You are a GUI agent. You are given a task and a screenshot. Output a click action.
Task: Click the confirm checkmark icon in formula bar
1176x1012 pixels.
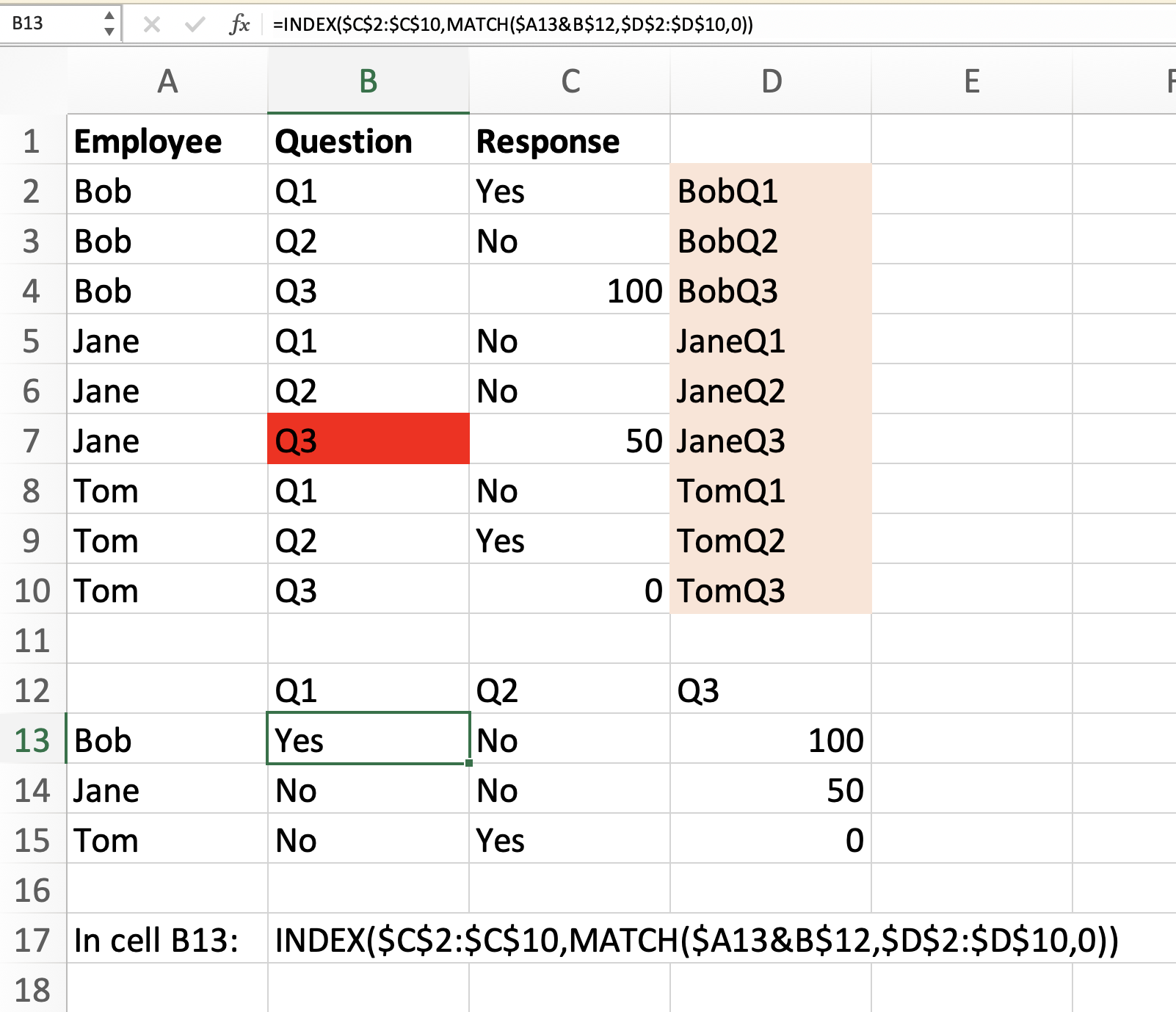click(195, 25)
